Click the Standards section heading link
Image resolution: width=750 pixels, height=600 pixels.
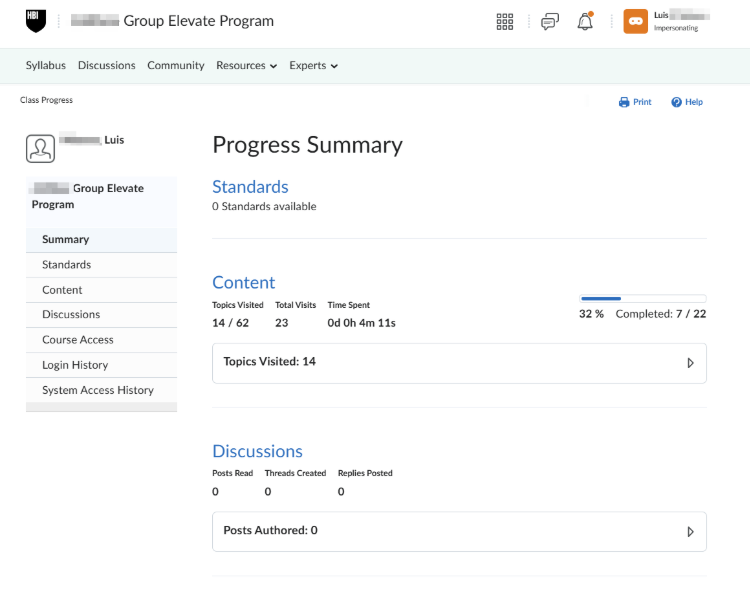coord(250,187)
